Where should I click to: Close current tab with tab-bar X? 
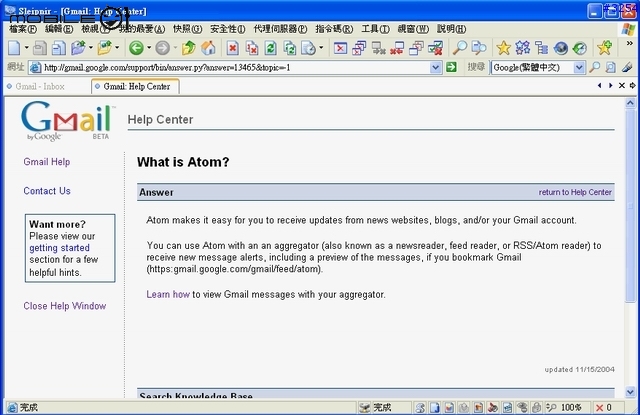(622, 86)
